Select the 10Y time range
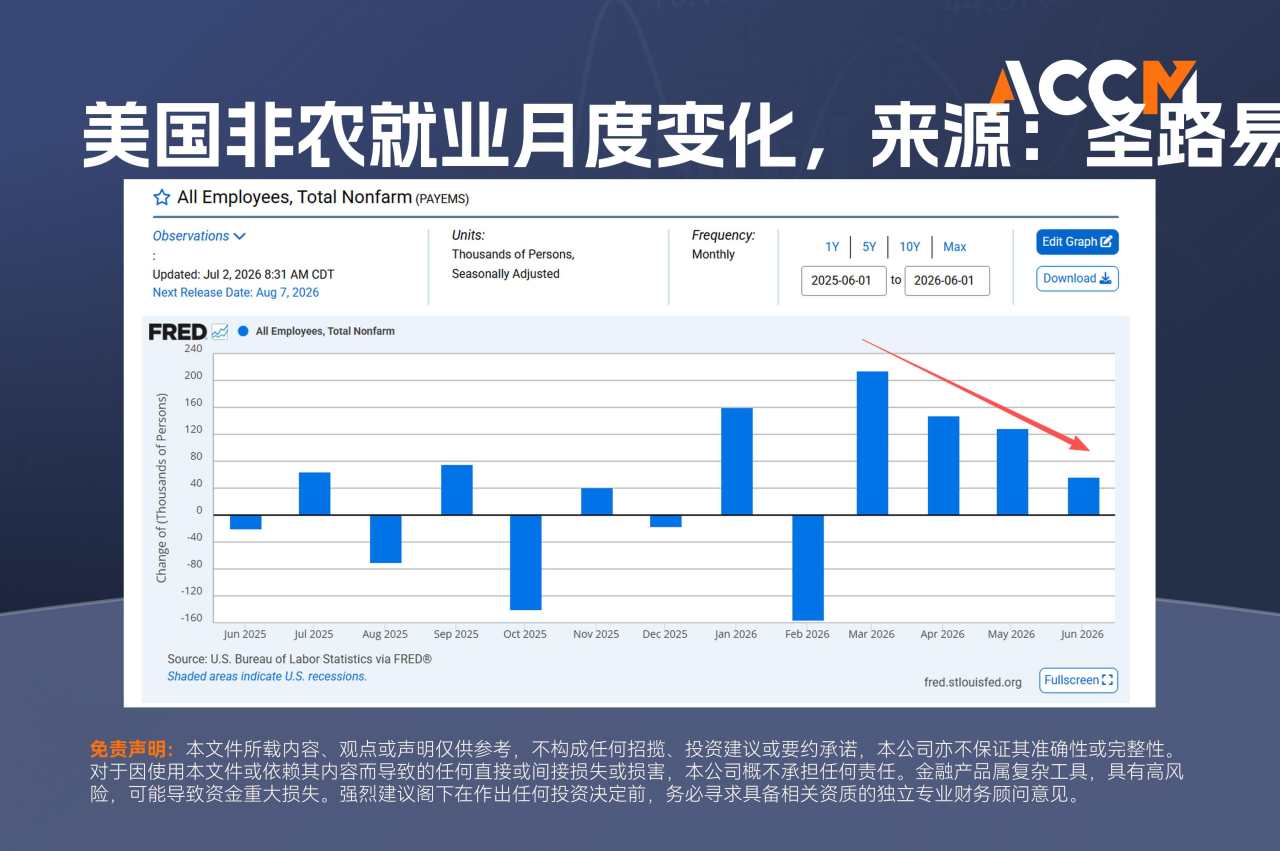The height and width of the screenshot is (851, 1280). [x=909, y=247]
